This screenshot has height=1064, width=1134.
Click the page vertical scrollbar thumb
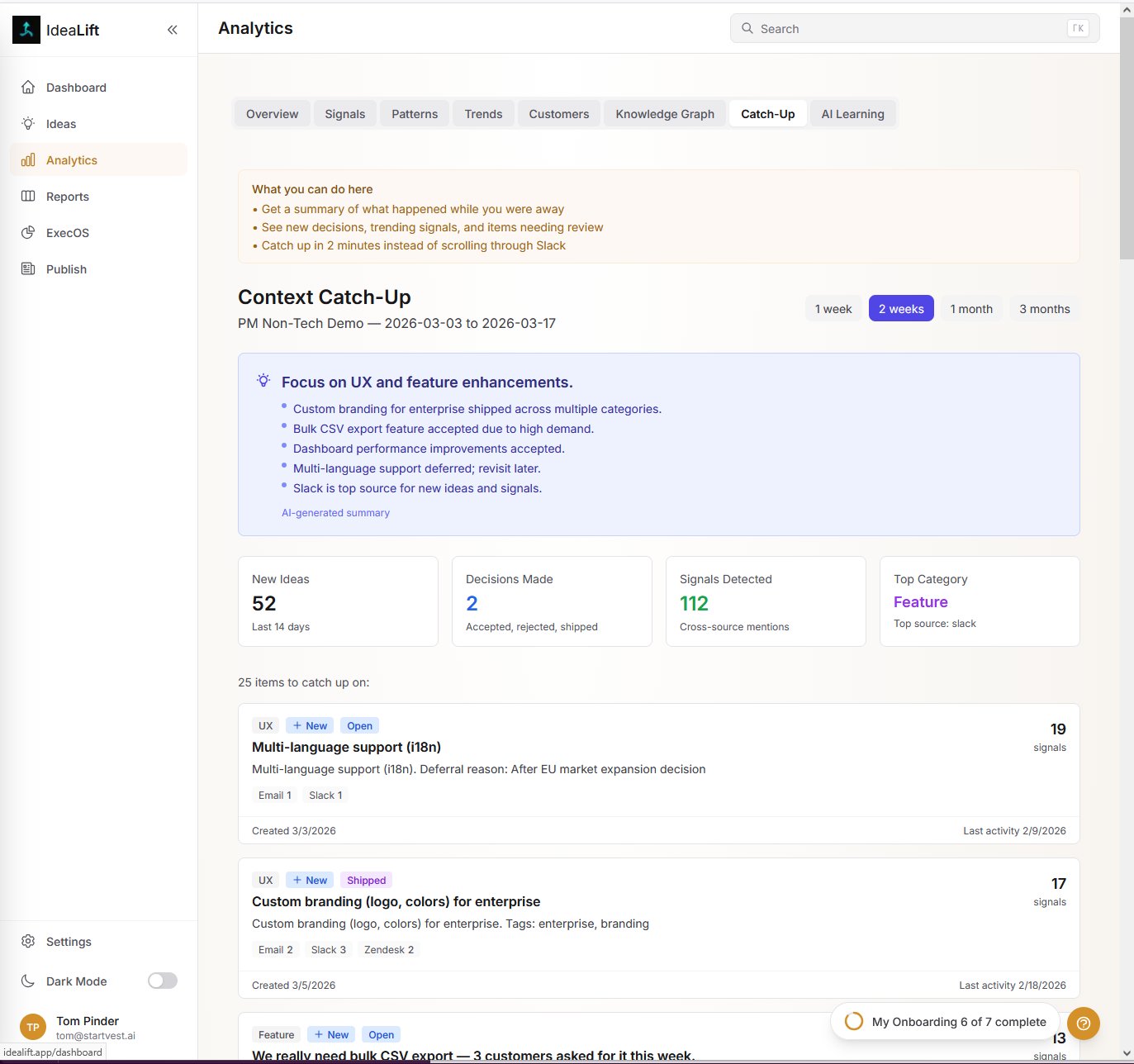(x=1127, y=136)
